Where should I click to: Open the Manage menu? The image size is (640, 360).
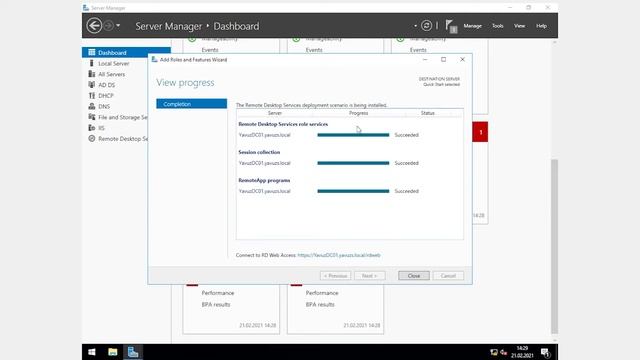tap(472, 26)
